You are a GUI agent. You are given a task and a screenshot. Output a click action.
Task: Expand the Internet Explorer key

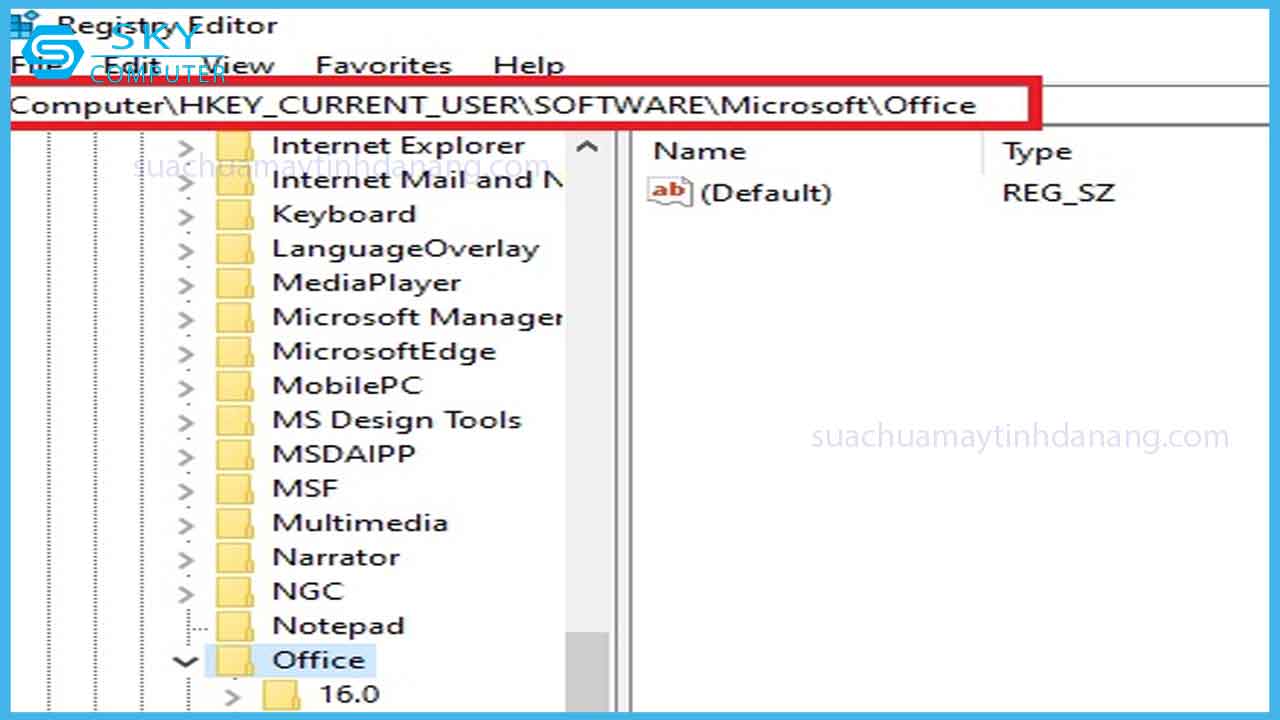tap(186, 149)
